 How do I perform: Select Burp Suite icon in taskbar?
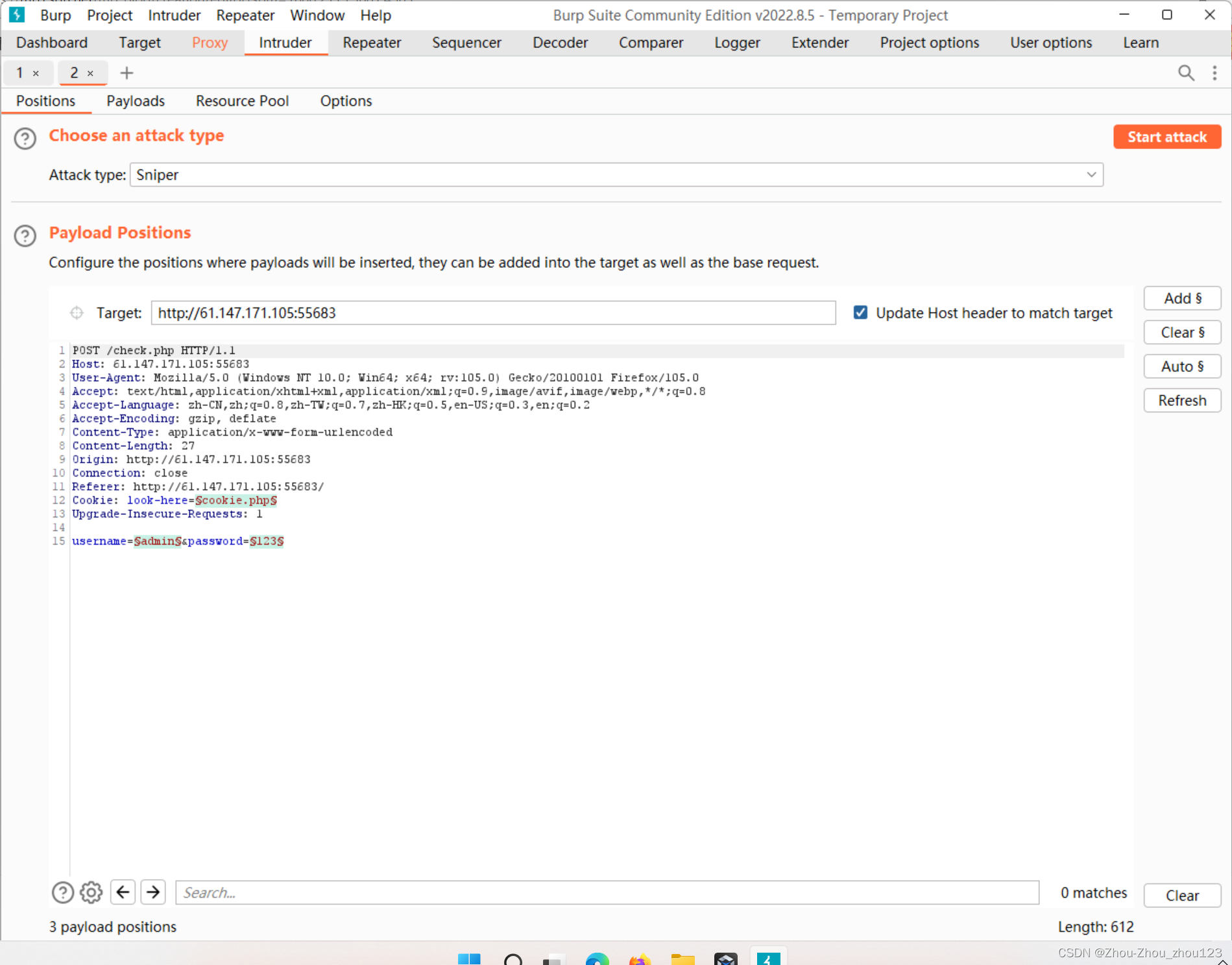(768, 957)
